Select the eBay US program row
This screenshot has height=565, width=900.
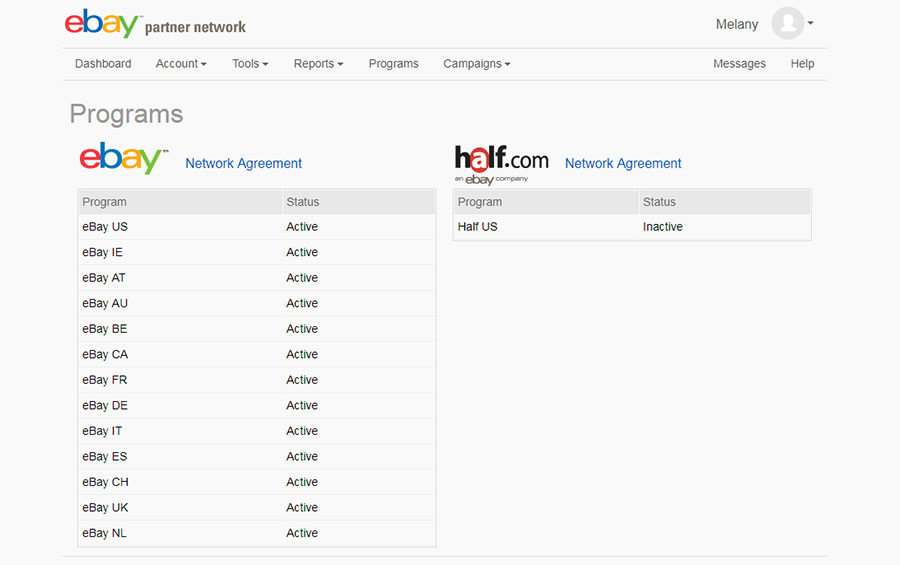pyautogui.click(x=257, y=227)
